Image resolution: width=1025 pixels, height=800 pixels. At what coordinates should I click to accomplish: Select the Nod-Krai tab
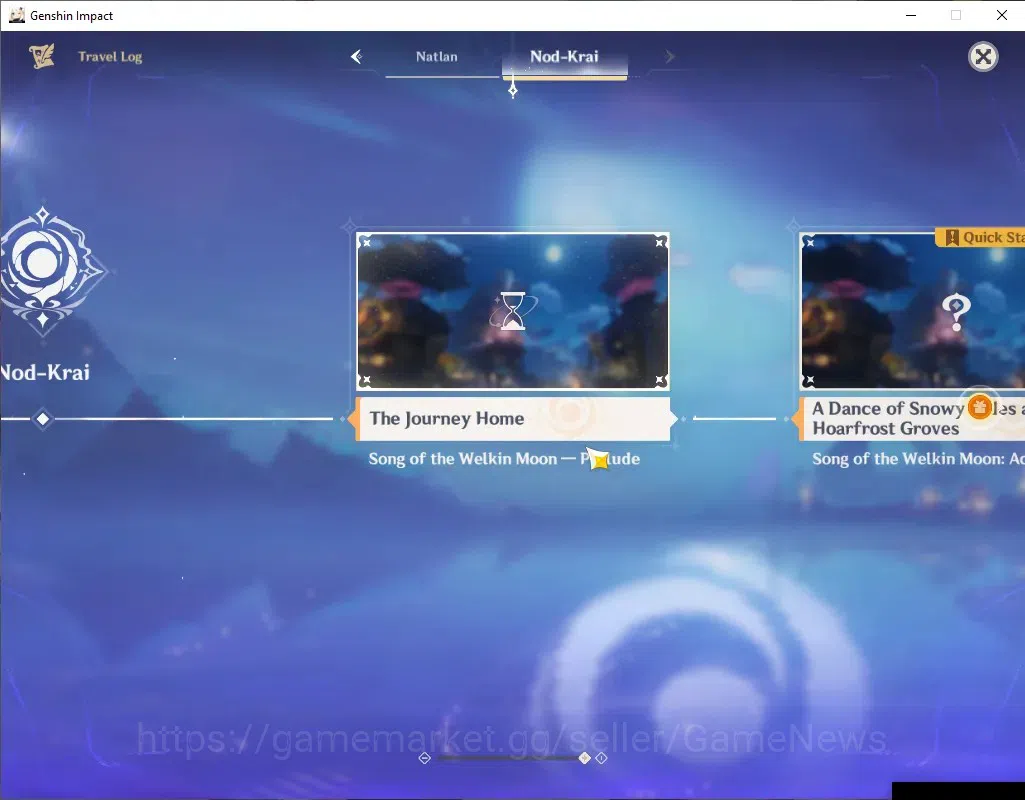(x=564, y=57)
